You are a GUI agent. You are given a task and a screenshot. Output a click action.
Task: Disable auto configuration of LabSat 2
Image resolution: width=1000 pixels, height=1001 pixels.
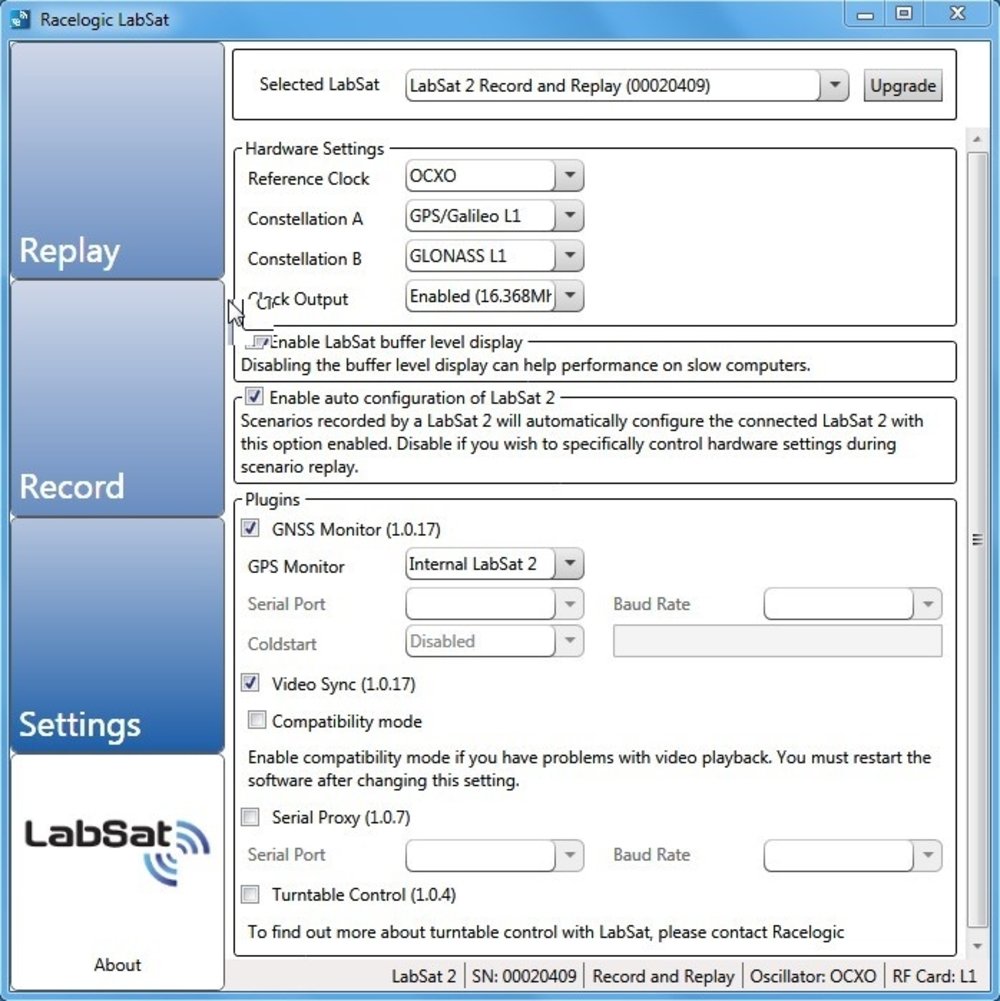click(254, 397)
